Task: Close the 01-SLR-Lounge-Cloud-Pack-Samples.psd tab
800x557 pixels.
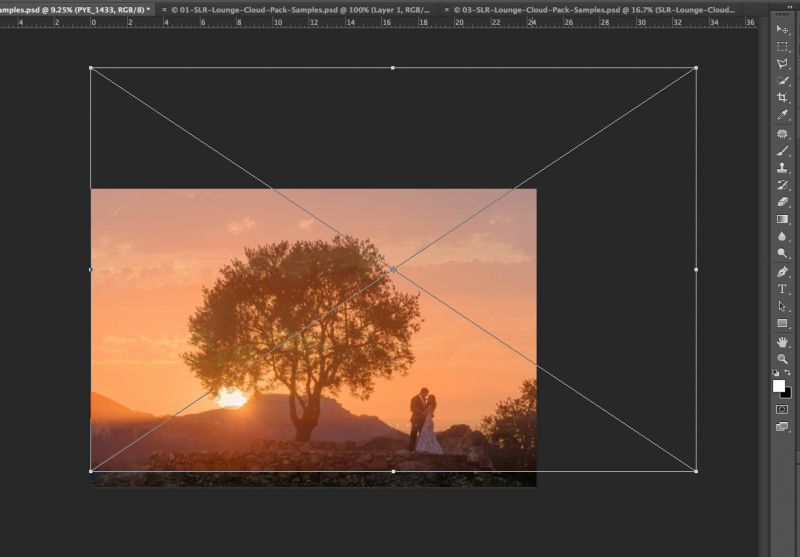Action: [x=164, y=10]
